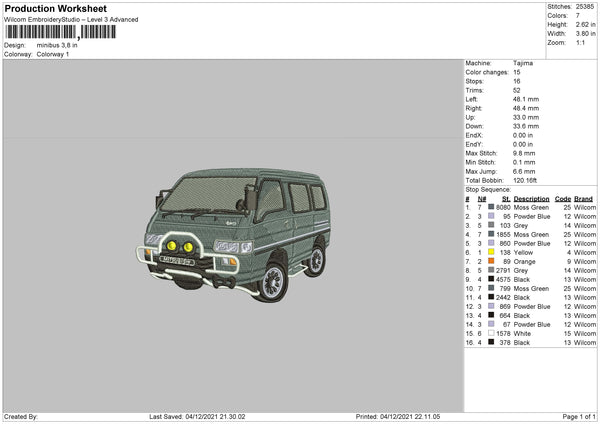Image resolution: width=600 pixels, height=424 pixels.
Task: Click the Grey swatch in stop 3
Action: 491,225
